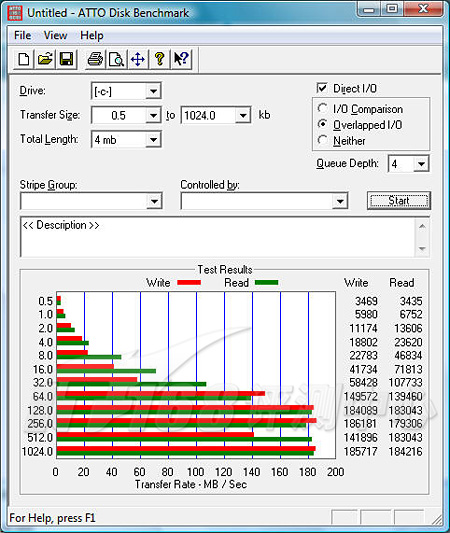The width and height of the screenshot is (450, 533).
Task: Click the green Read legend swatch
Action: pos(266,282)
